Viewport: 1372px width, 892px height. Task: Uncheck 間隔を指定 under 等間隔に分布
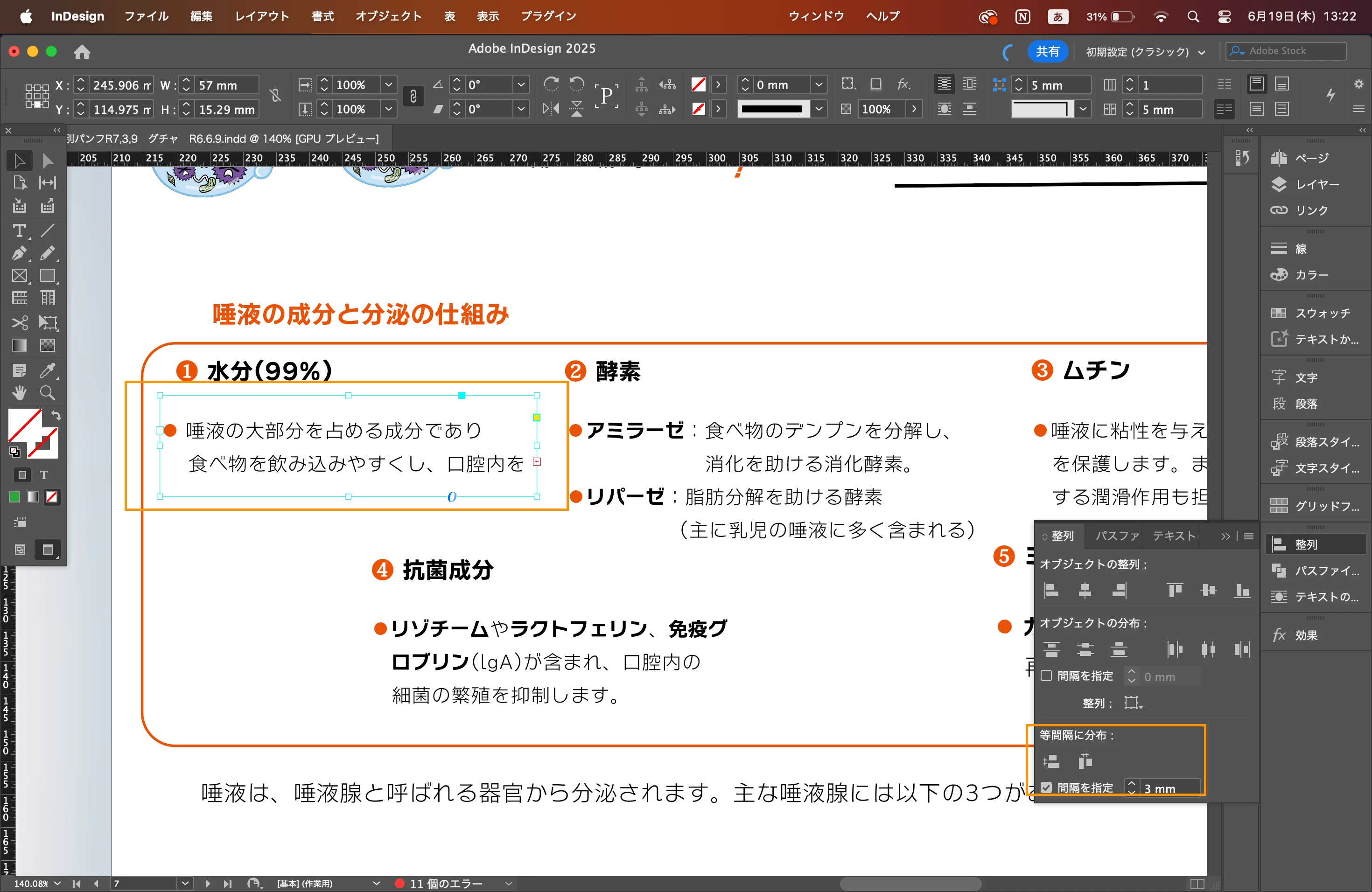(1046, 787)
